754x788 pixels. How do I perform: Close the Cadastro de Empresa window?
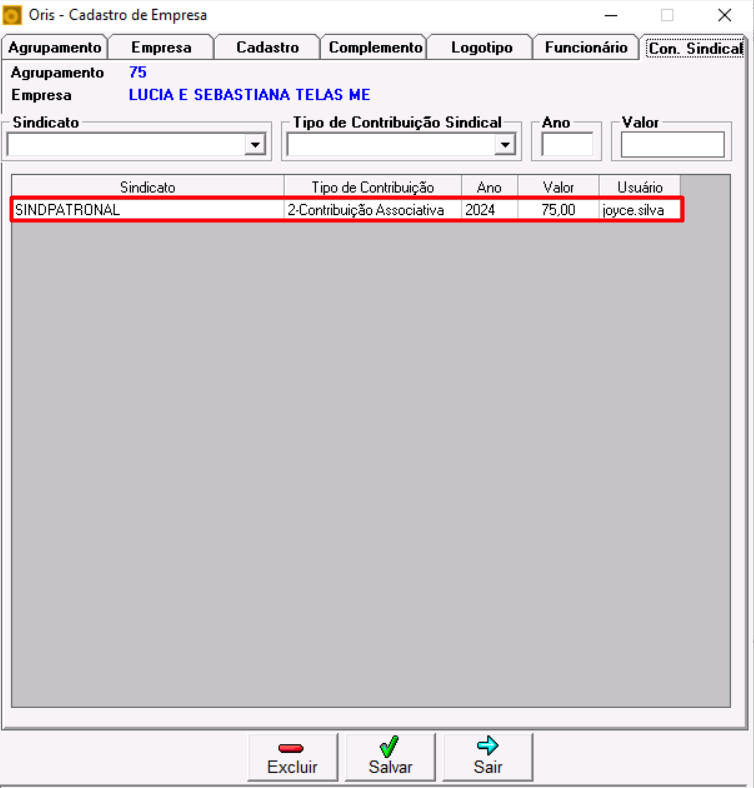[x=724, y=15]
